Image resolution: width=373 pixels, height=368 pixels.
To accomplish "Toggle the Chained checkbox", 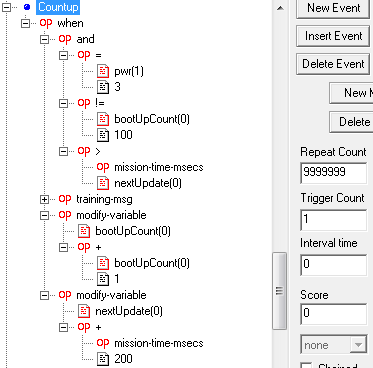I will pos(306,366).
